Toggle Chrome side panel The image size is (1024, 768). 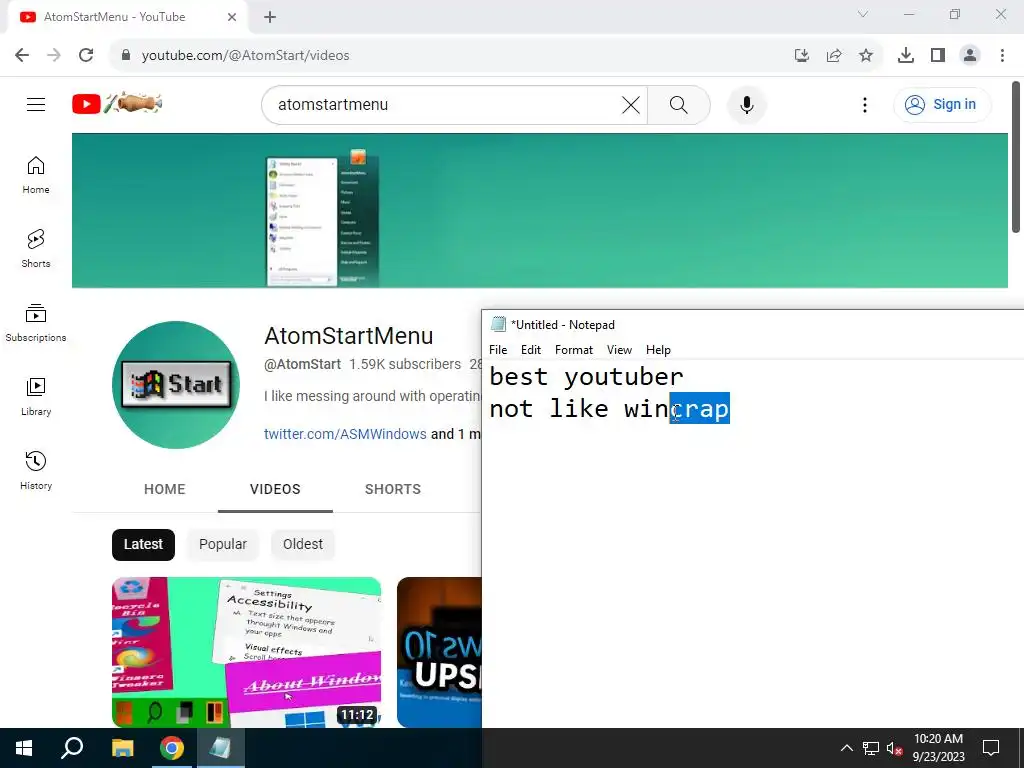(x=938, y=55)
